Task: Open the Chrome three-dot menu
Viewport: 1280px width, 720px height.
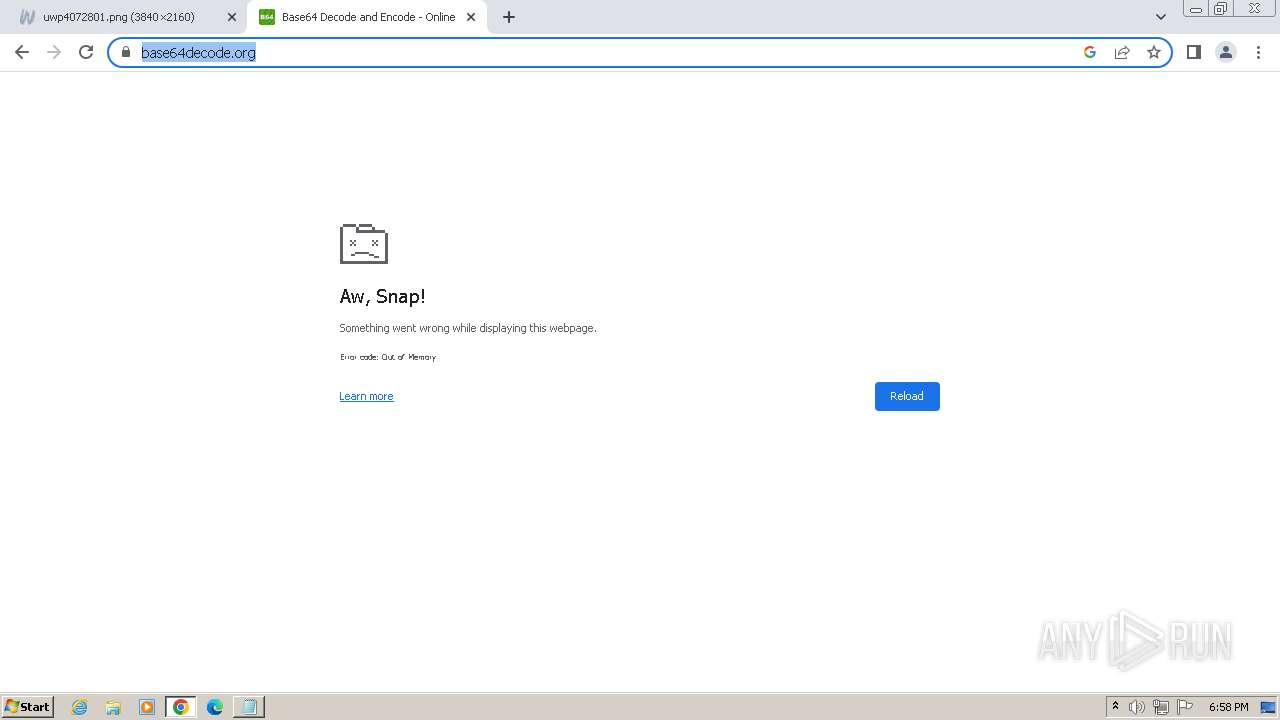Action: pyautogui.click(x=1258, y=52)
